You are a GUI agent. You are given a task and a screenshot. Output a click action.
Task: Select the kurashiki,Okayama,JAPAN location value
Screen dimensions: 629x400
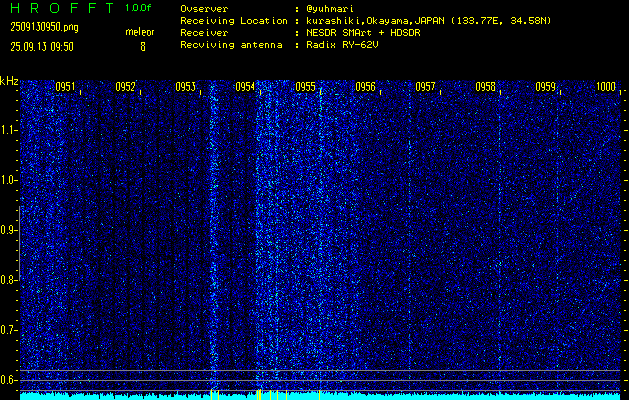pos(428,21)
